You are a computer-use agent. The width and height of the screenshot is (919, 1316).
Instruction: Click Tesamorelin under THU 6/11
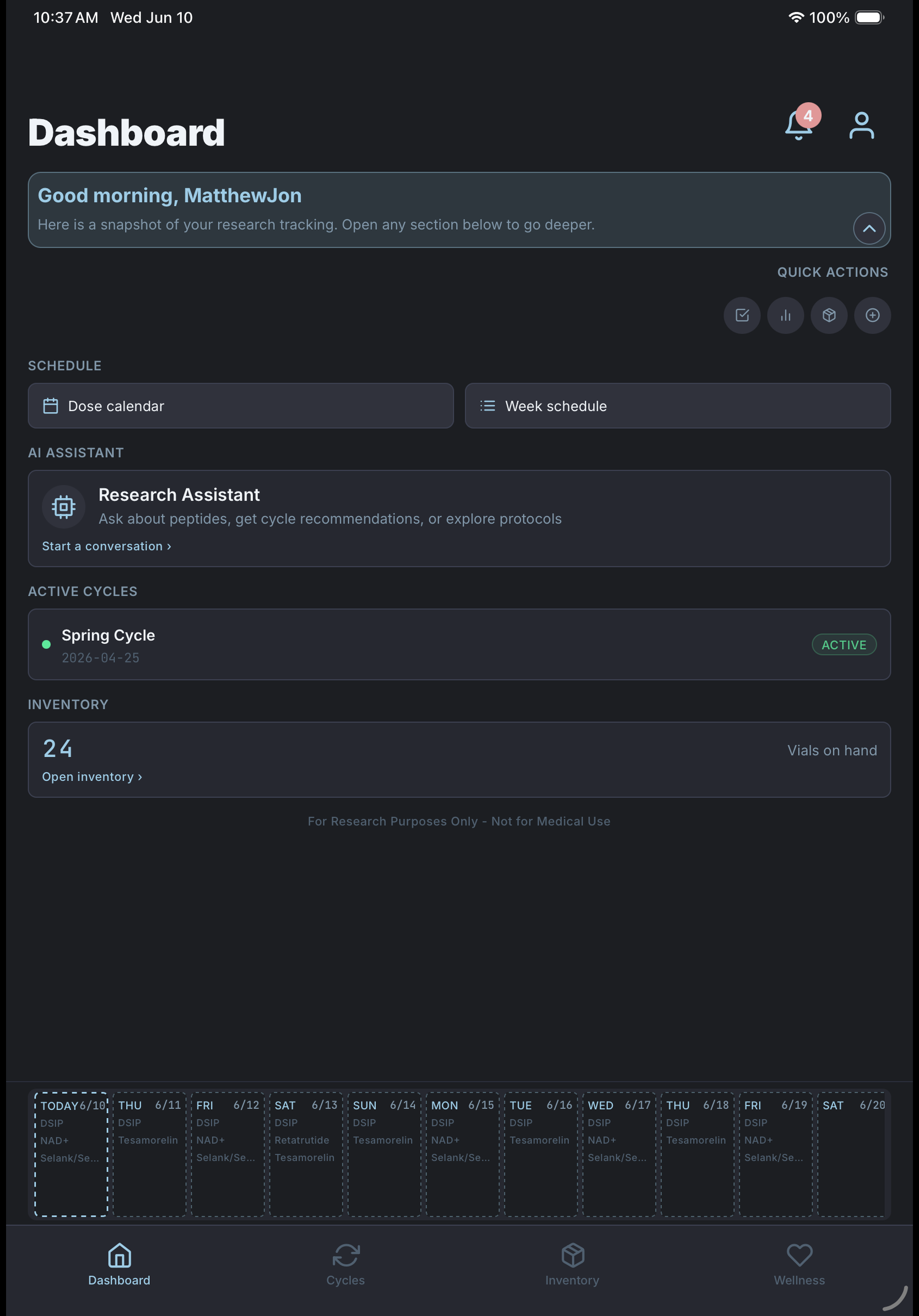[x=148, y=1140]
